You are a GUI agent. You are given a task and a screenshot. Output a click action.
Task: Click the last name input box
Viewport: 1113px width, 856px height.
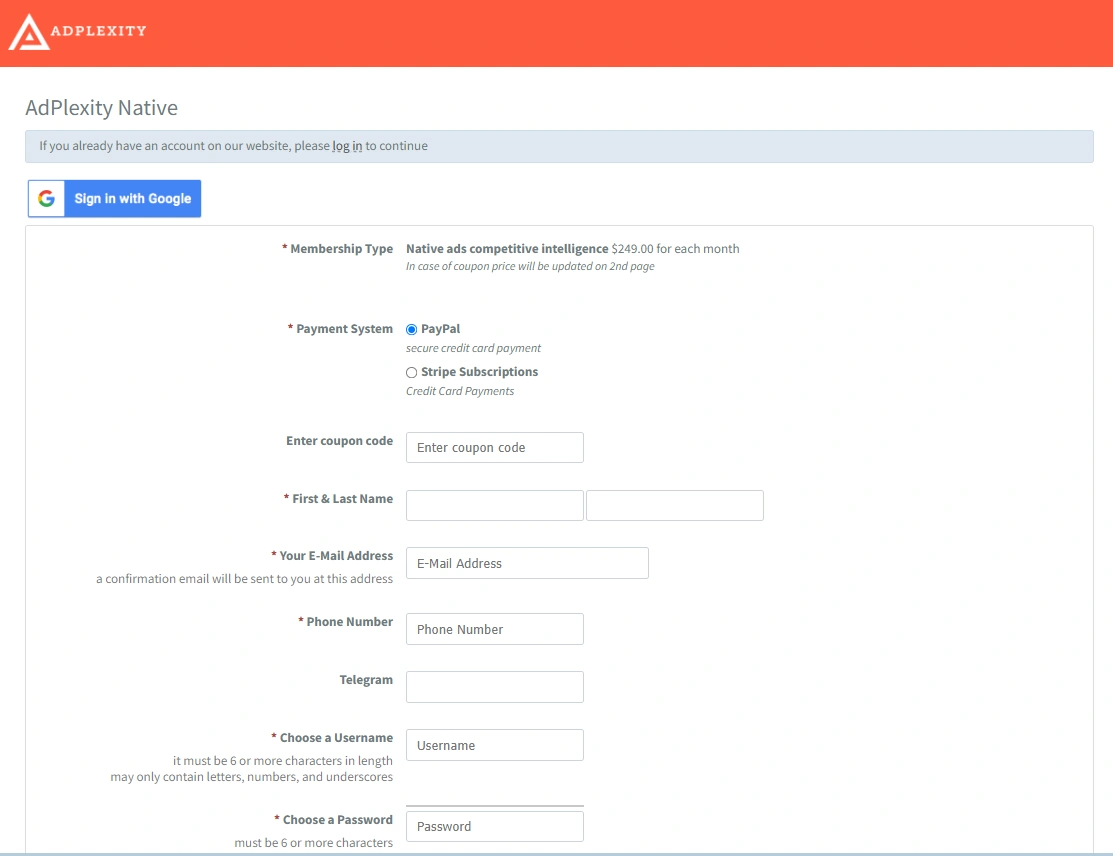(x=675, y=505)
